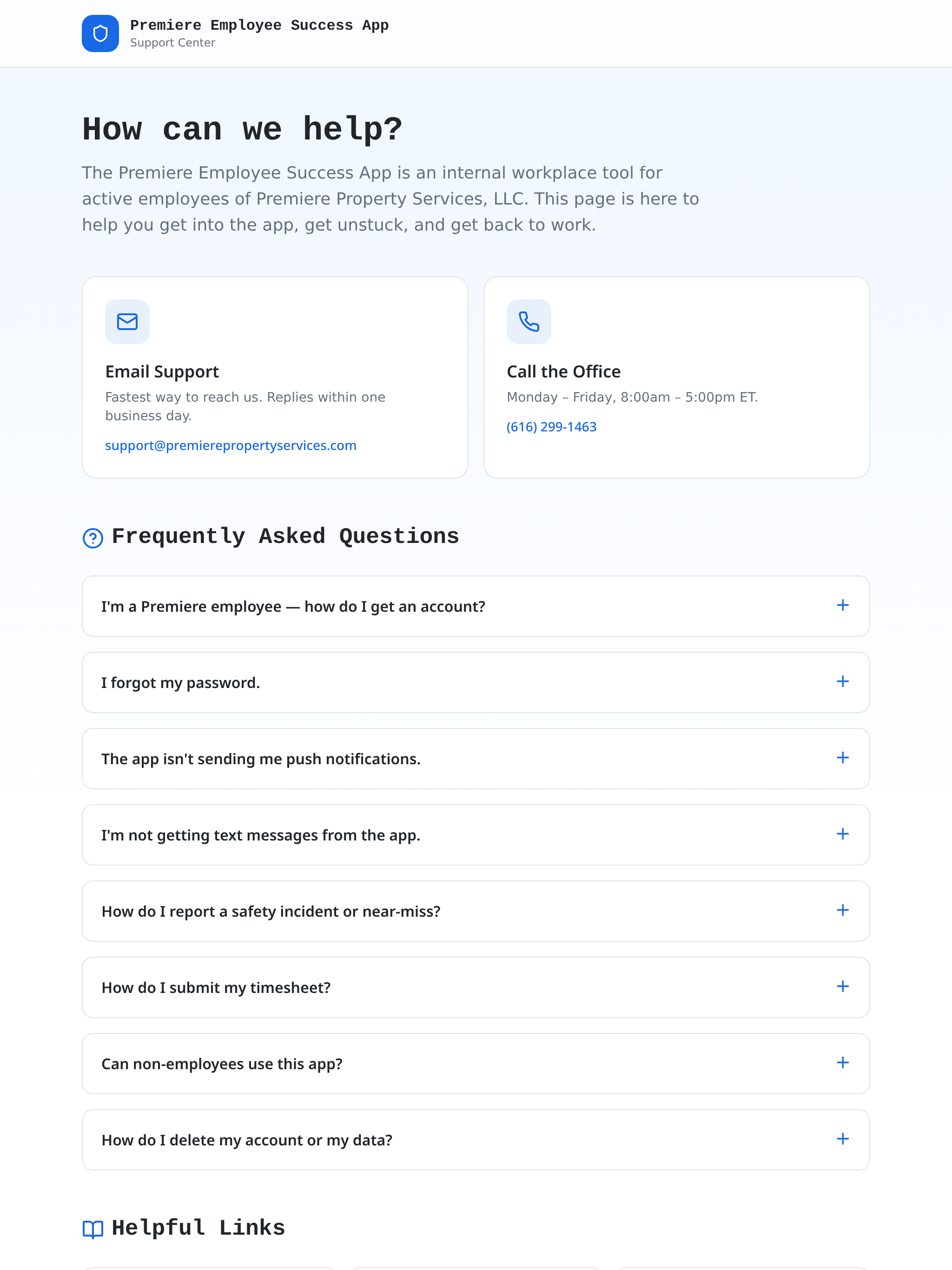Click the open book icon beside Helpful Links
952x1270 pixels.
click(x=93, y=1229)
